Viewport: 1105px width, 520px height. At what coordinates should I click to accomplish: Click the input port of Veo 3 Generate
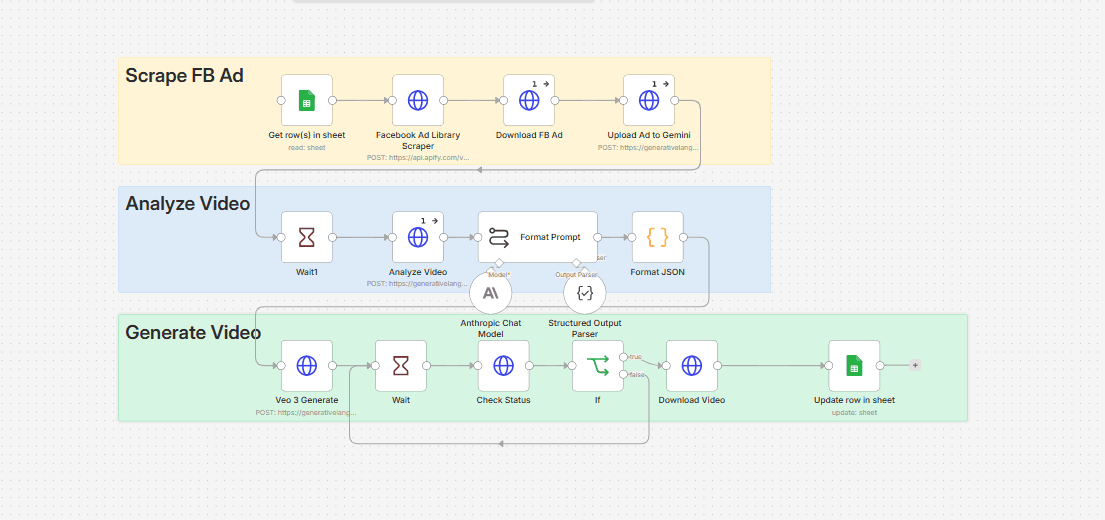[x=281, y=366]
